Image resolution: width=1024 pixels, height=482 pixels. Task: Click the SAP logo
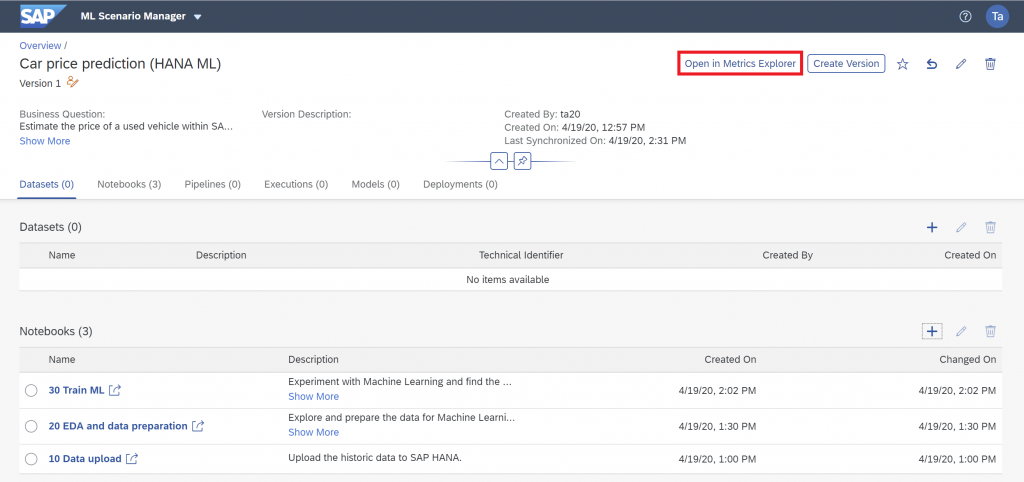[x=43, y=16]
